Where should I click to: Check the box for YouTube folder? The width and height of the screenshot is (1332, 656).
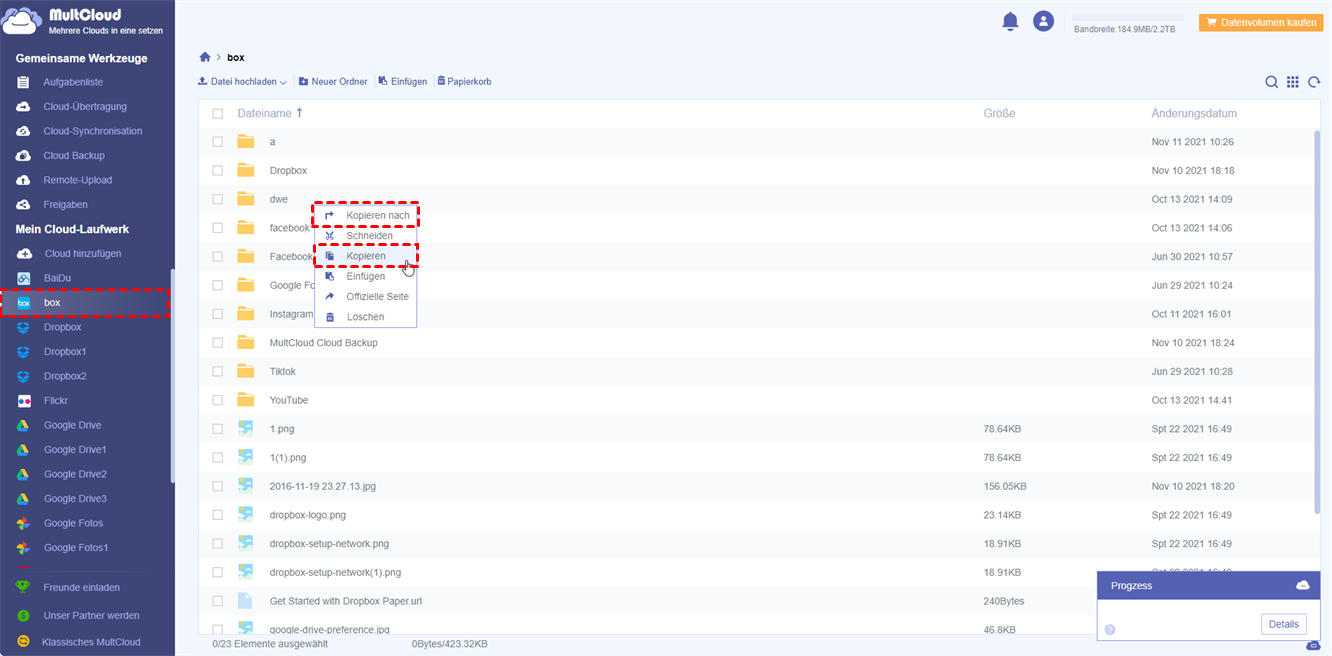click(x=218, y=400)
